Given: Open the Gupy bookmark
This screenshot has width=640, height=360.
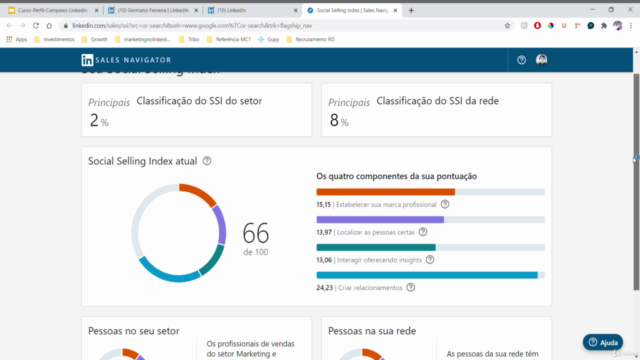Looking at the screenshot, I should point(269,39).
